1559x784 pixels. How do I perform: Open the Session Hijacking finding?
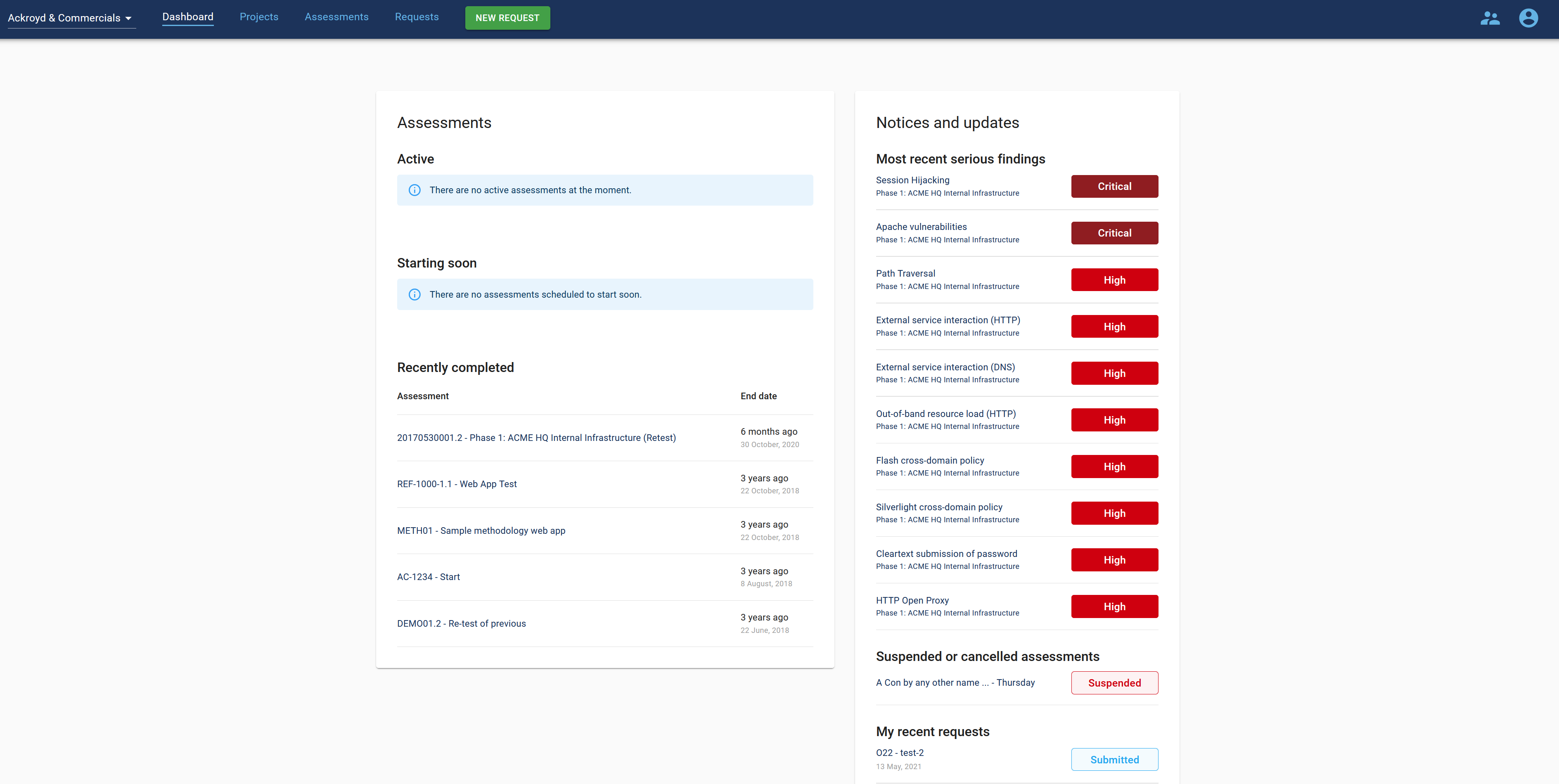pos(912,180)
